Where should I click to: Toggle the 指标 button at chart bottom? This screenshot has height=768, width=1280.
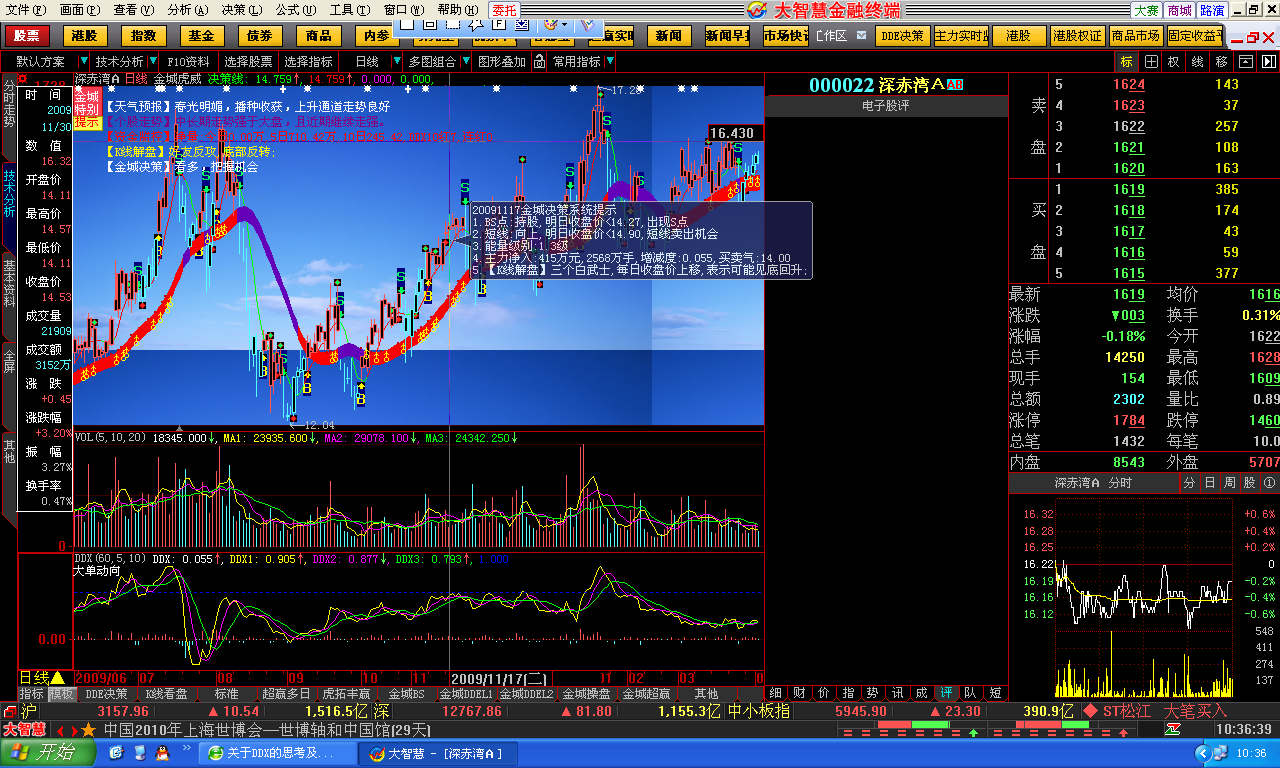pyautogui.click(x=32, y=693)
